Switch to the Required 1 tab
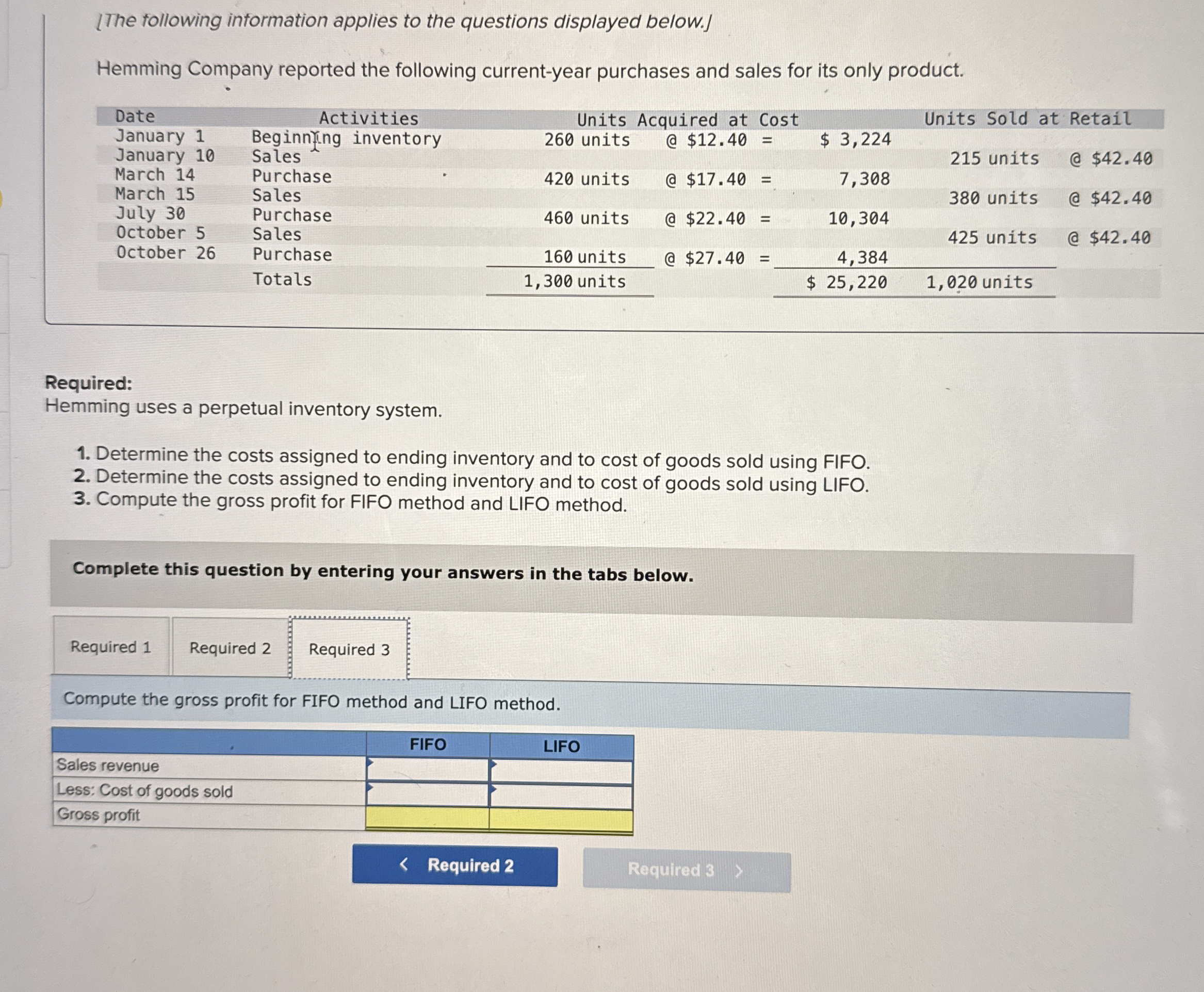1204x992 pixels. (111, 646)
